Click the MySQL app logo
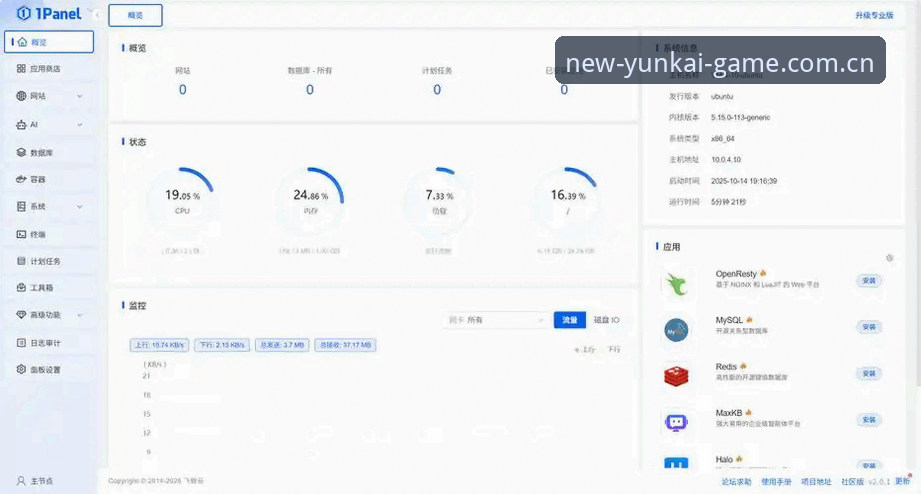 (x=676, y=330)
